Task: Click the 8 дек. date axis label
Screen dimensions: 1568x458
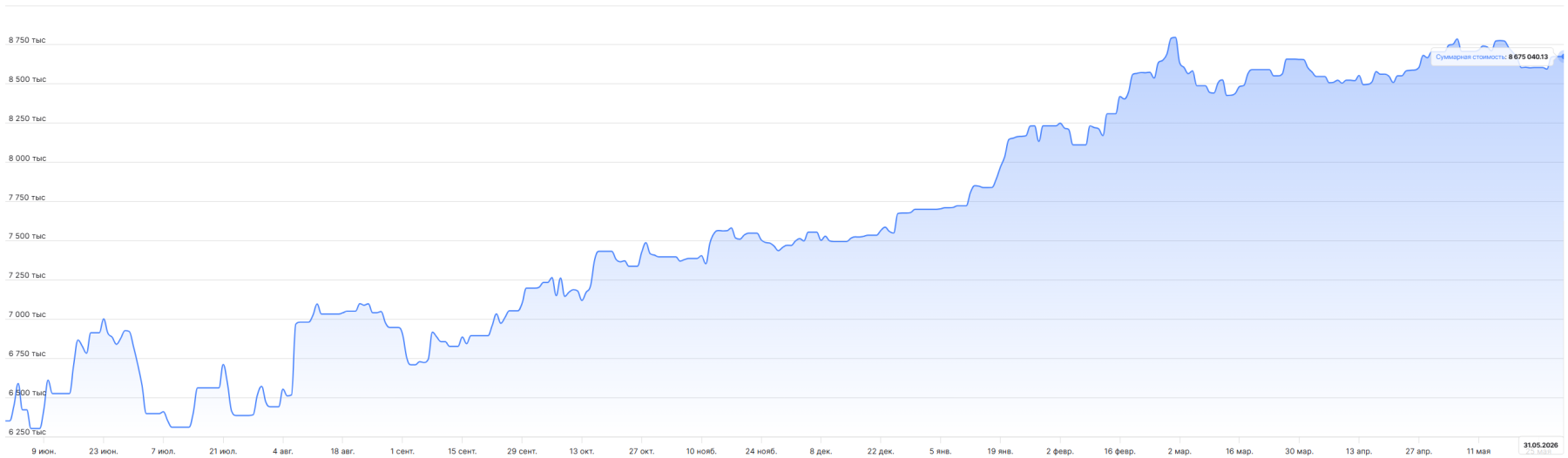Action: (821, 451)
